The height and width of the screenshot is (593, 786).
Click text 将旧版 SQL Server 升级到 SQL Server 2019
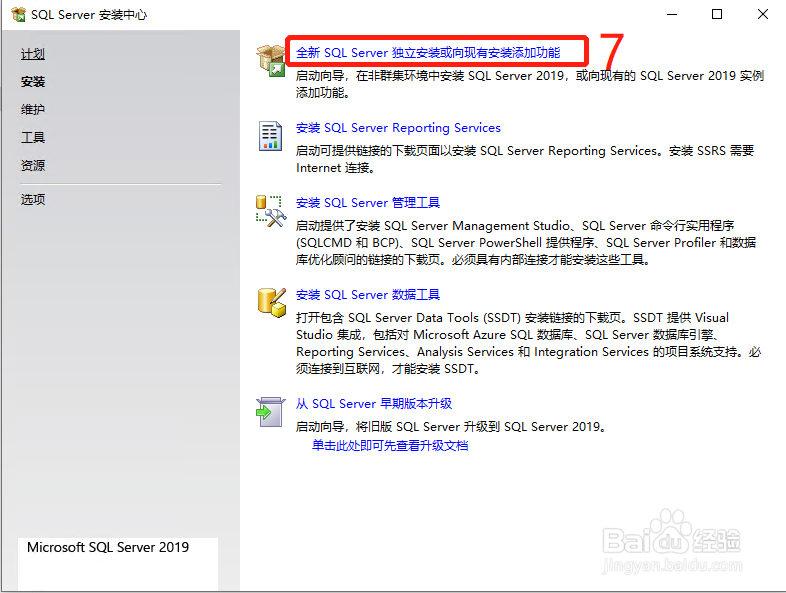(x=451, y=427)
